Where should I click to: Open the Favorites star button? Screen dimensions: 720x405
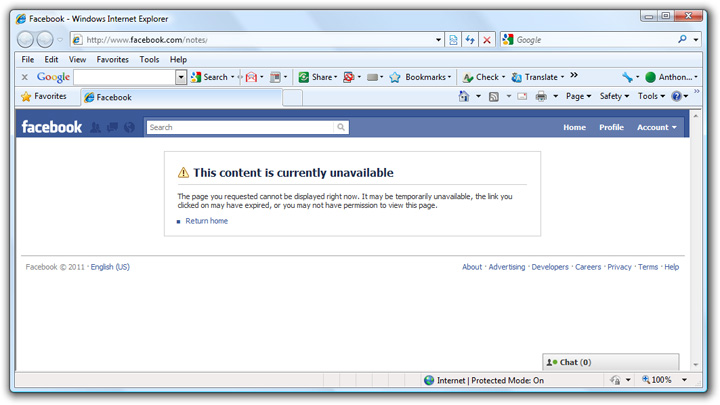[44, 96]
